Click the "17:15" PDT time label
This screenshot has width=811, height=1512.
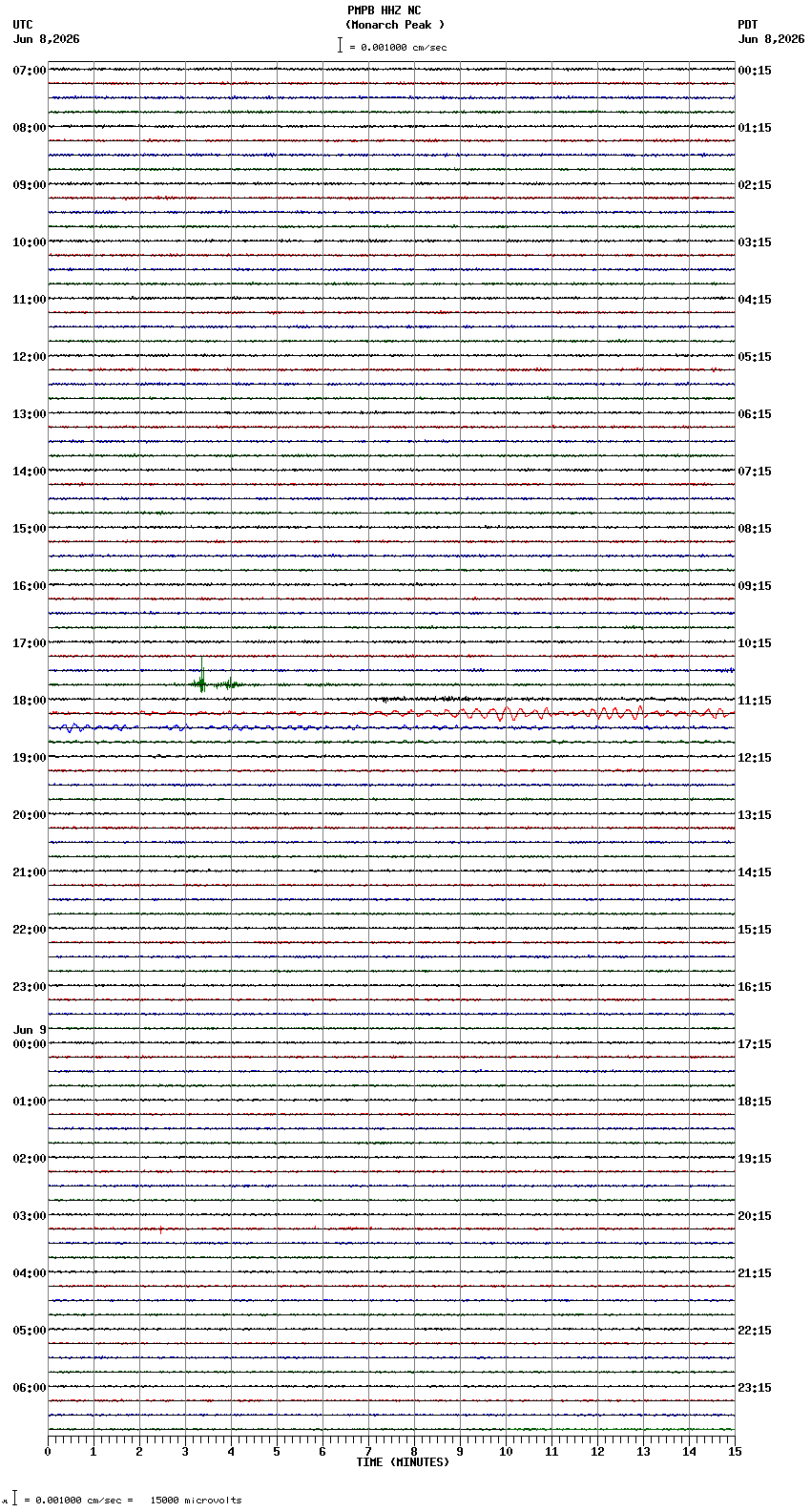pyautogui.click(x=755, y=1044)
